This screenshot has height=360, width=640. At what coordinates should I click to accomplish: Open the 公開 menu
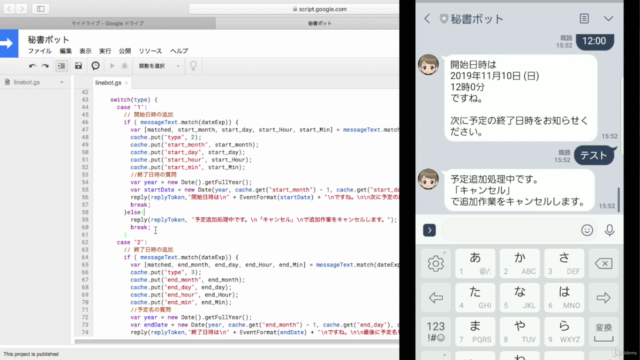(124, 51)
